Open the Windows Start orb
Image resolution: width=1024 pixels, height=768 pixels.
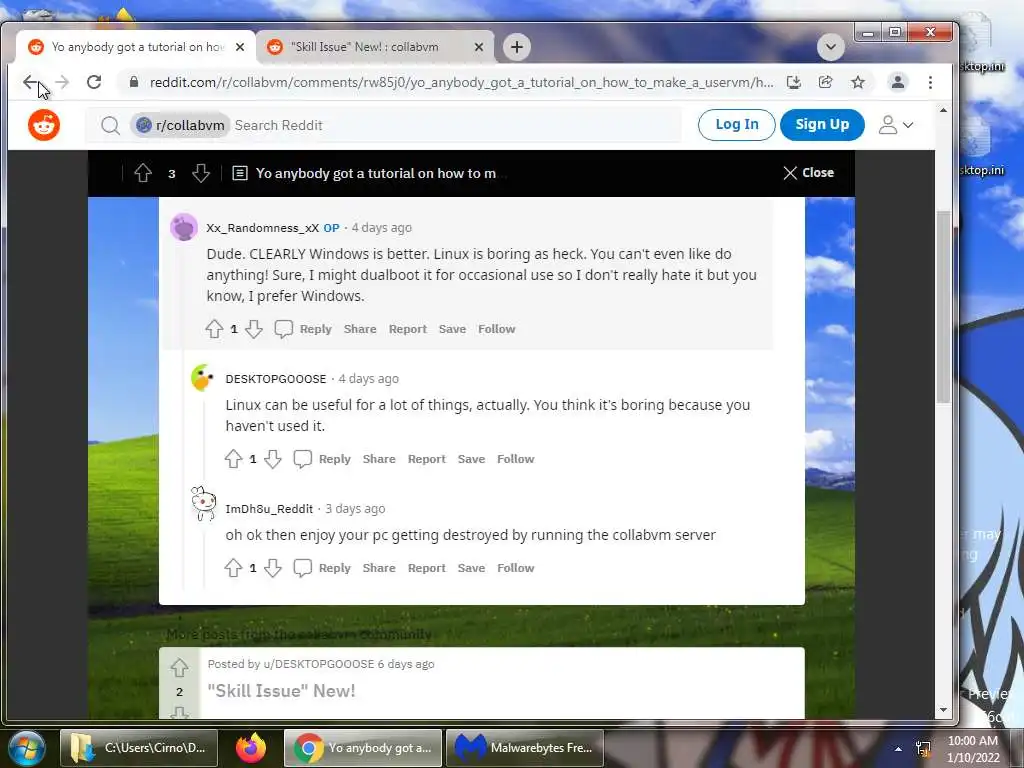point(26,748)
